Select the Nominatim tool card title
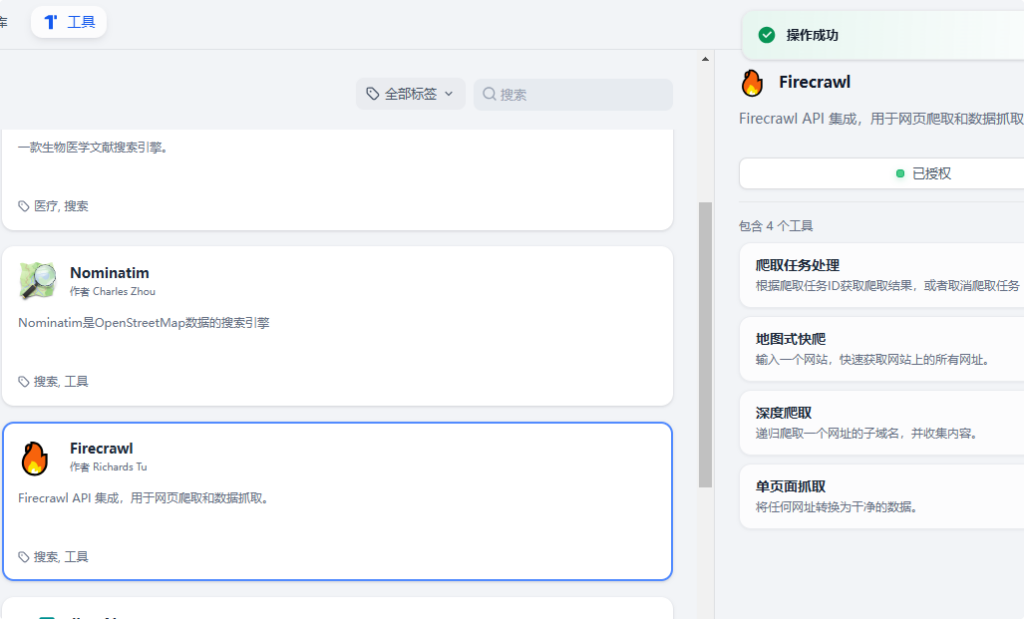Image resolution: width=1024 pixels, height=619 pixels. coord(109,273)
